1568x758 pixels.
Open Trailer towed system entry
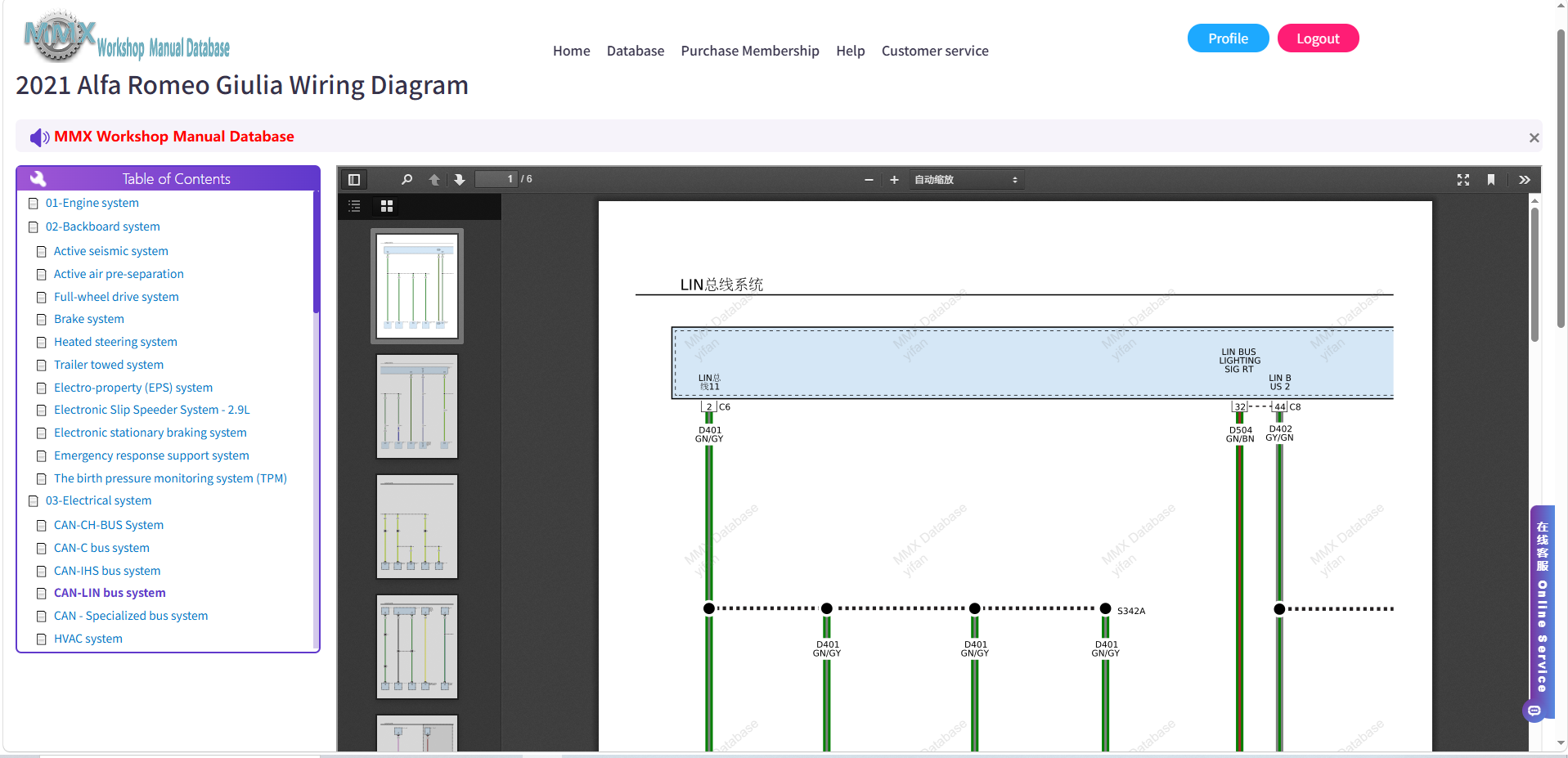[109, 366]
